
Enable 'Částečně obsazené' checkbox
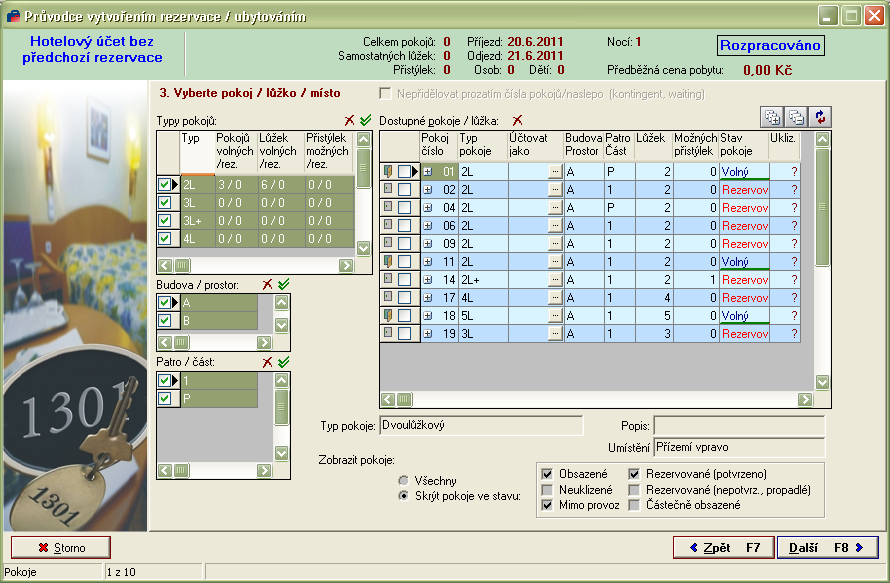pyautogui.click(x=634, y=505)
